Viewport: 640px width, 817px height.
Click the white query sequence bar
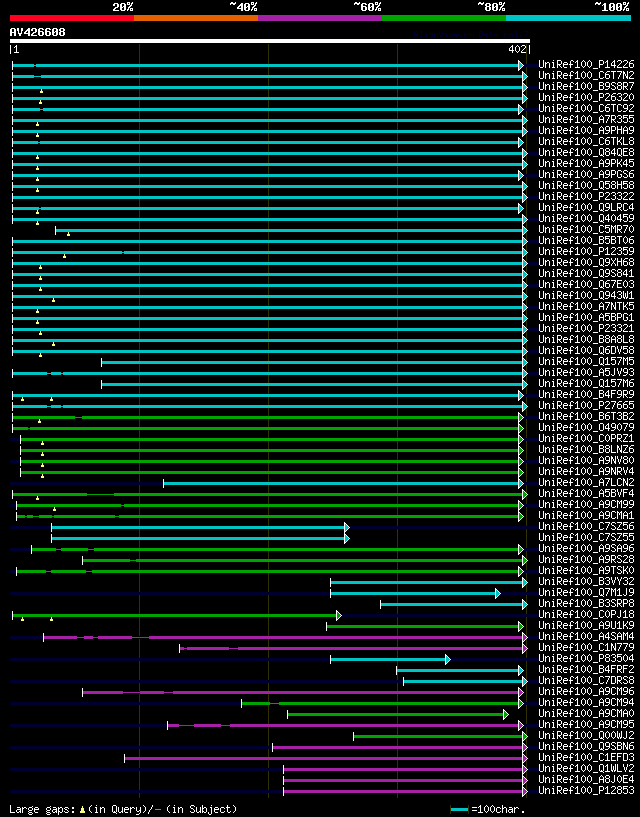270,41
